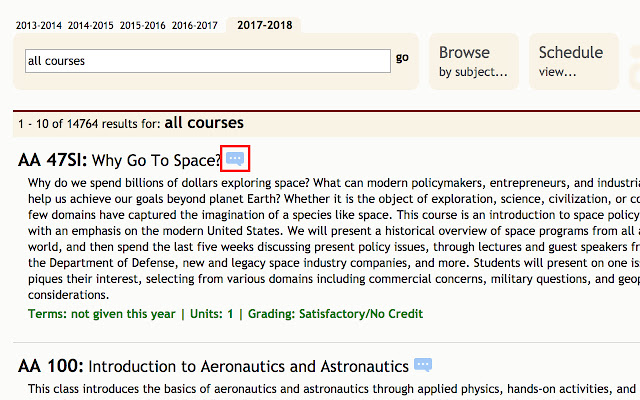
Task: Click 'Terms: not given this year' text
Action: click(99, 314)
